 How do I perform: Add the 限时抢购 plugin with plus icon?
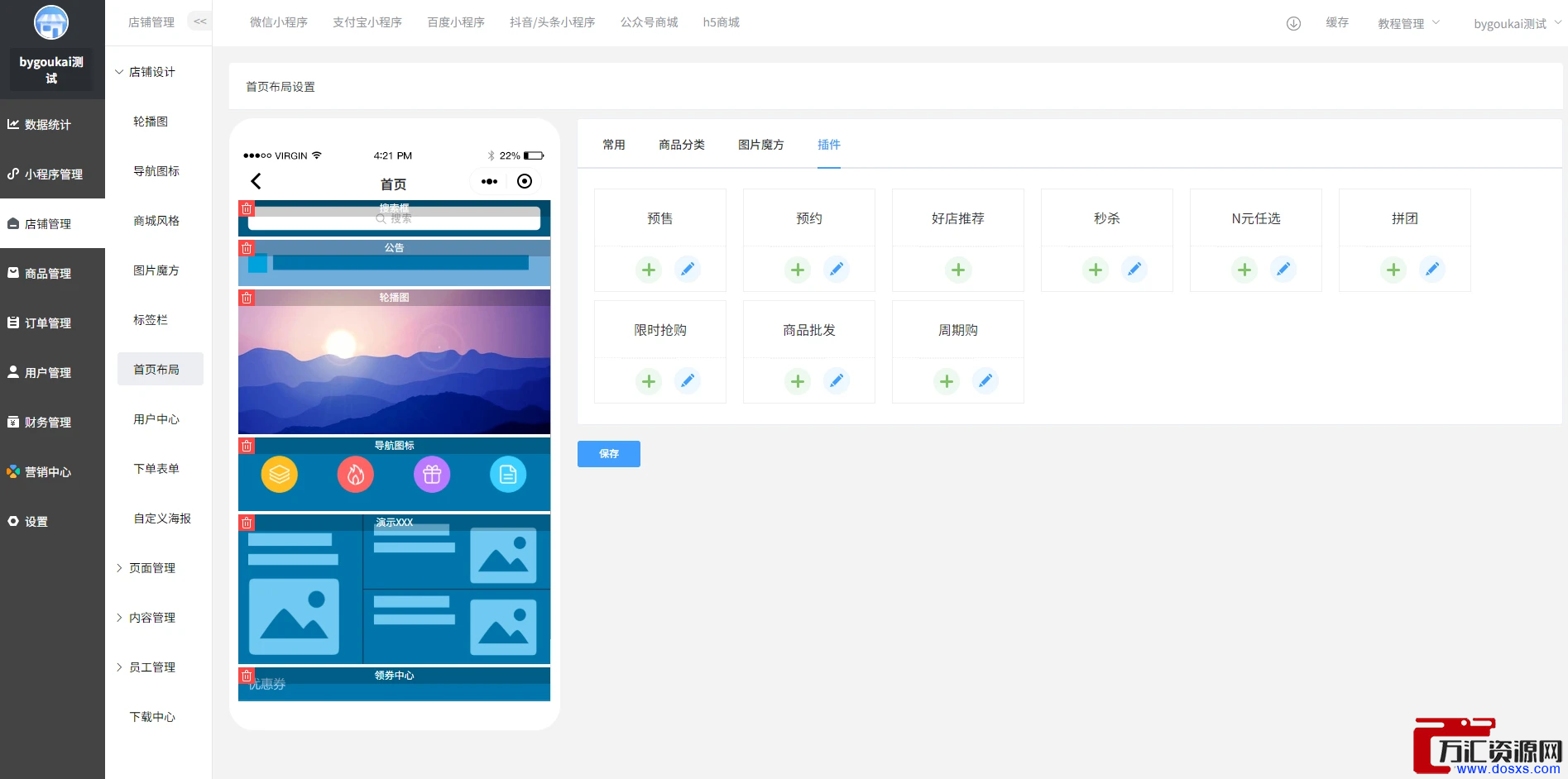pyautogui.click(x=649, y=381)
